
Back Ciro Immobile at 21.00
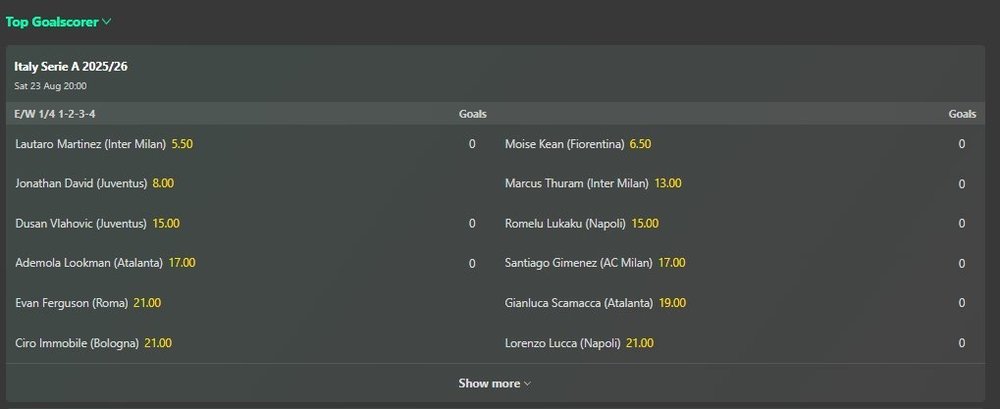[158, 343]
